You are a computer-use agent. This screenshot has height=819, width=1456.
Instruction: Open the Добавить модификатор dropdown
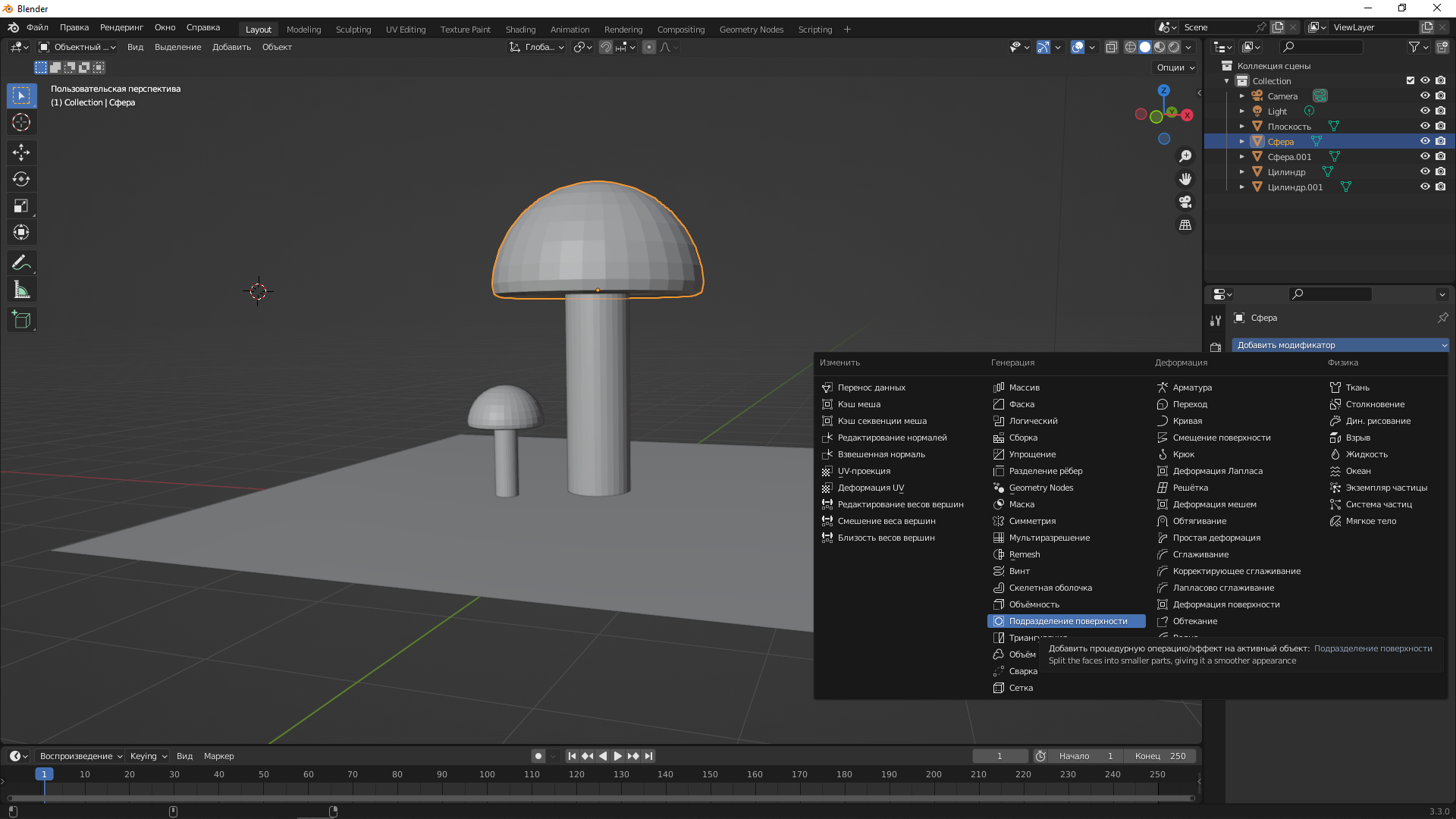(x=1340, y=345)
